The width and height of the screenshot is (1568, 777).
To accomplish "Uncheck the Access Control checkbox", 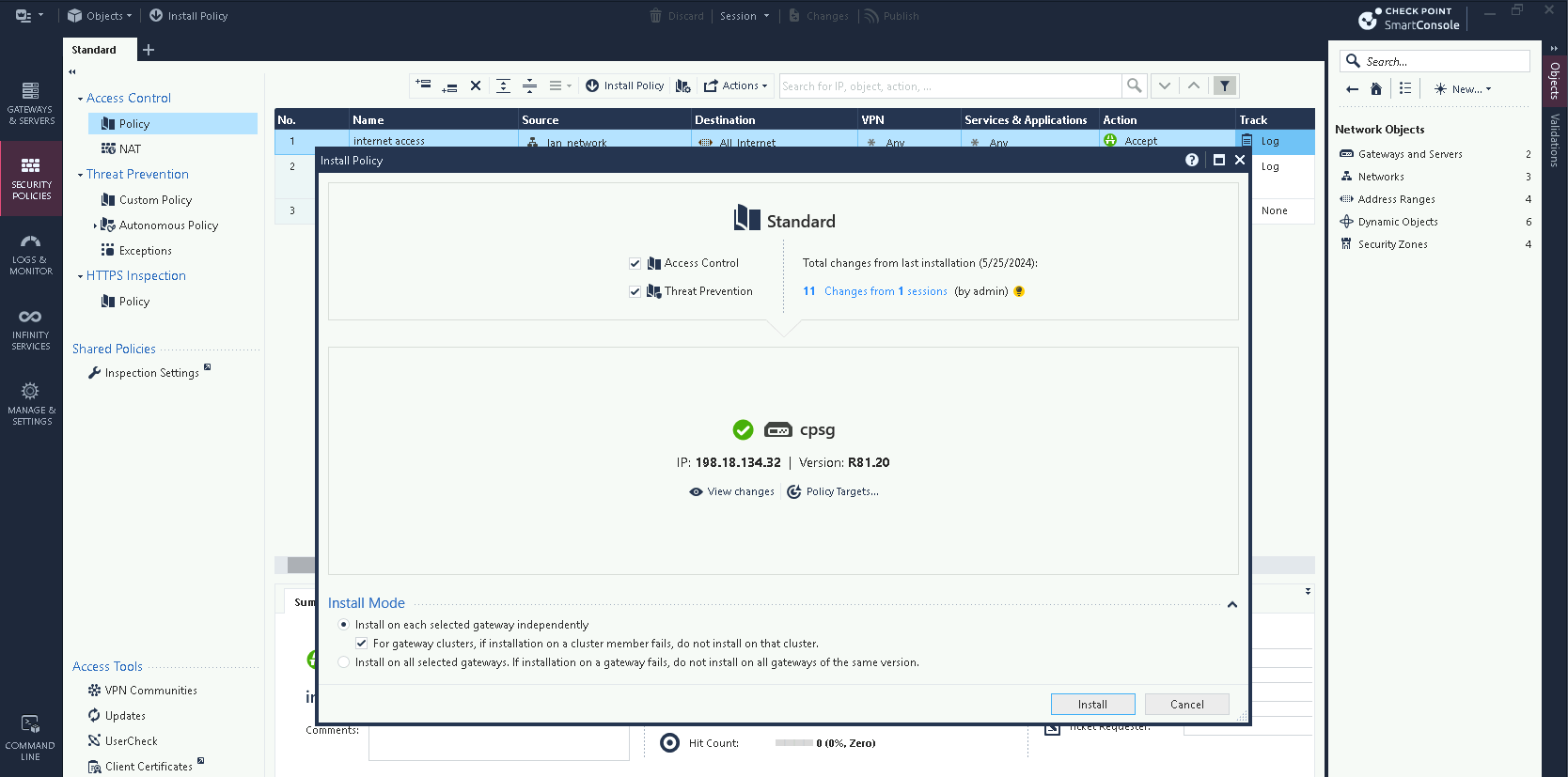I will coord(635,264).
